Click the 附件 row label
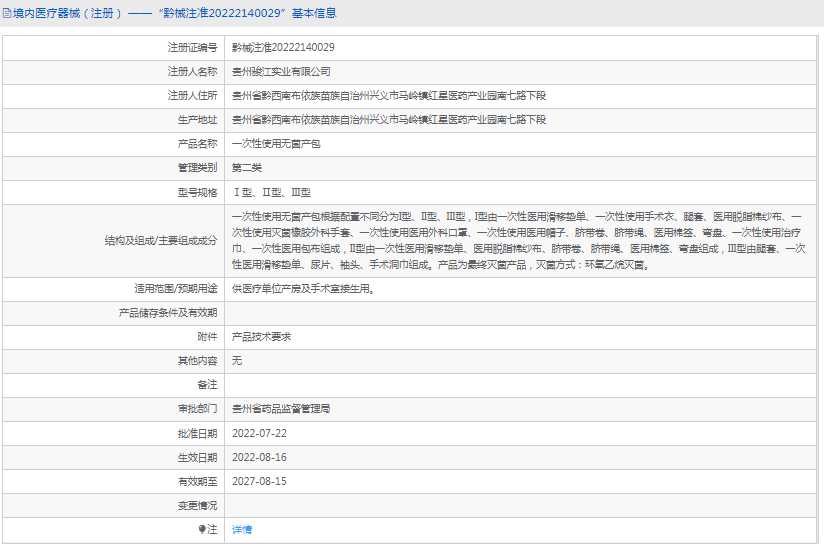The image size is (824, 548). [x=207, y=337]
